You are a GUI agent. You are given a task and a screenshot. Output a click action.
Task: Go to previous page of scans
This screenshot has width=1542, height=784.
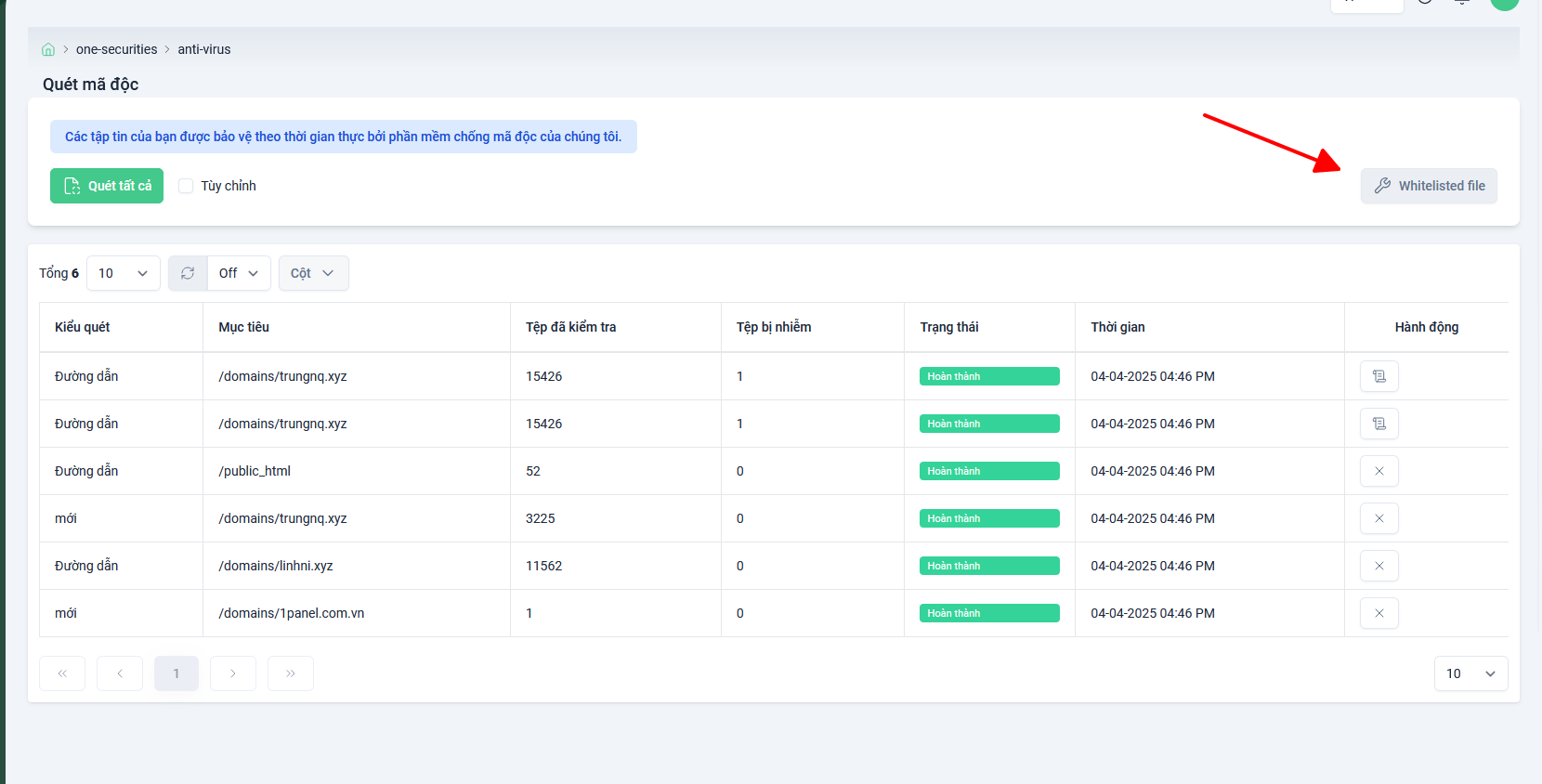120,673
